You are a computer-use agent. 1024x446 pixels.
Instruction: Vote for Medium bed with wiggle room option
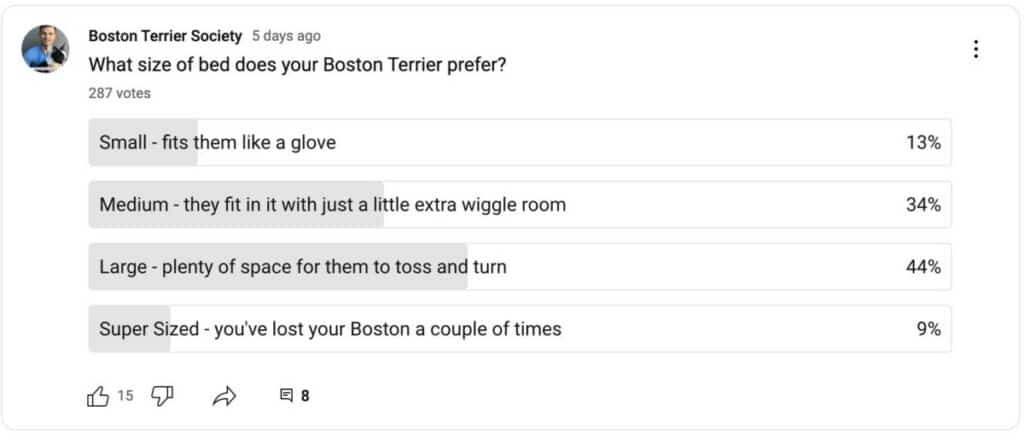(x=520, y=204)
